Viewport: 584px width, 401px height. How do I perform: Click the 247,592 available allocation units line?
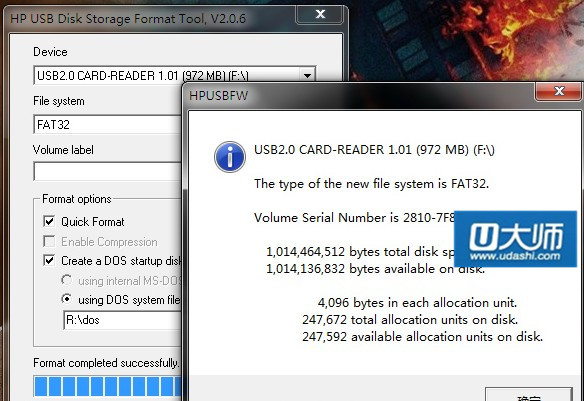click(422, 337)
